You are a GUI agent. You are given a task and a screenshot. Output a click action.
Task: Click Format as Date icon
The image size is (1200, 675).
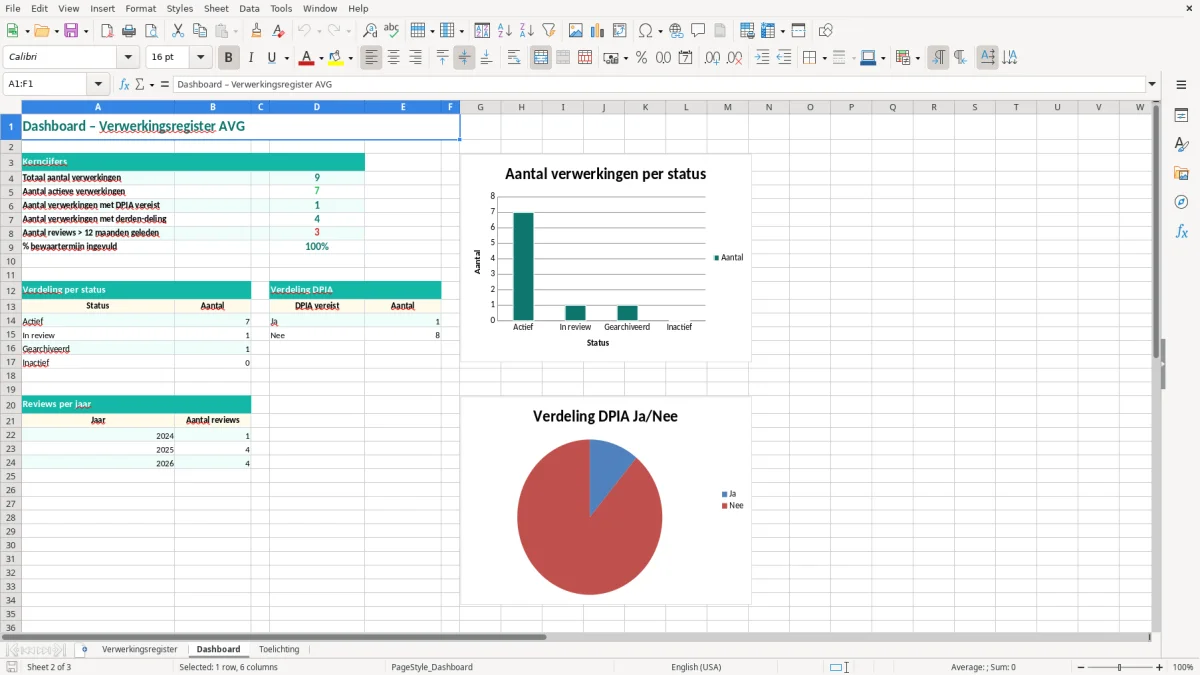click(686, 58)
